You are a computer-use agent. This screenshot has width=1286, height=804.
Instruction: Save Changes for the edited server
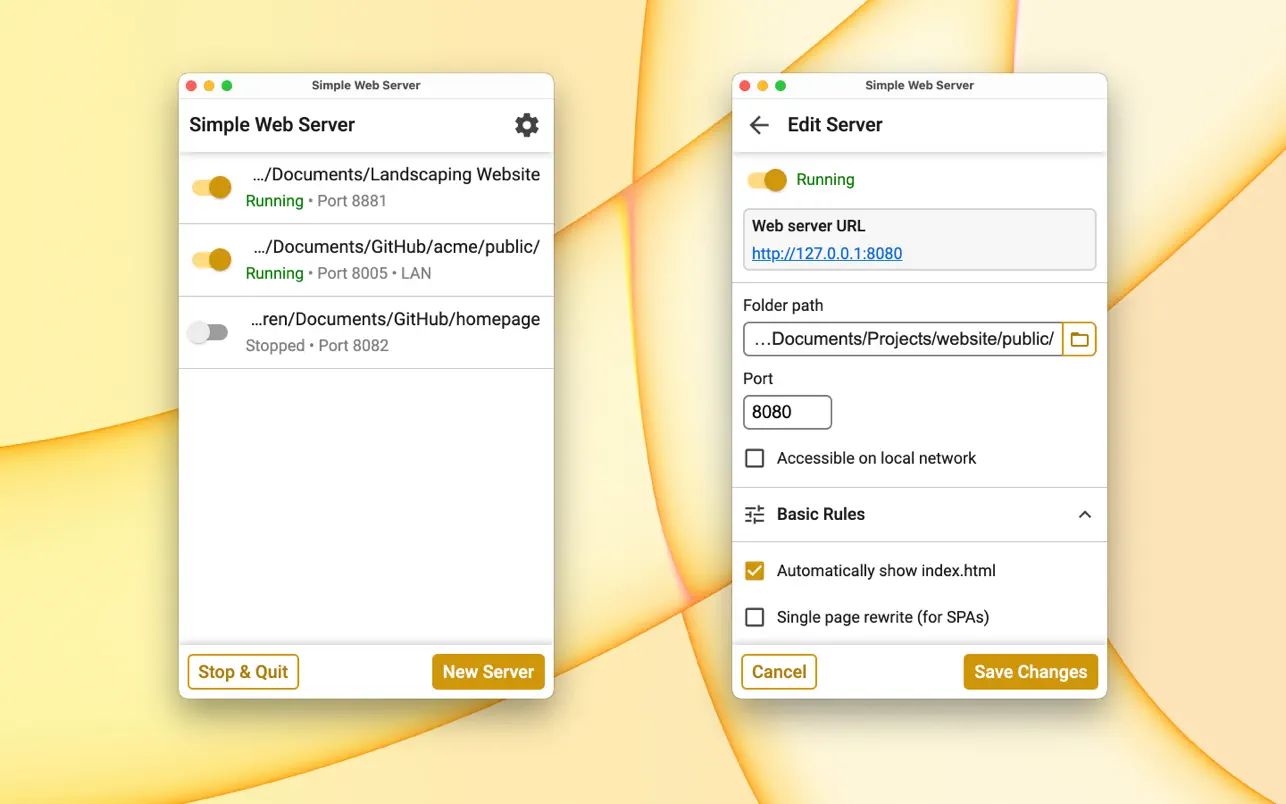point(1030,671)
